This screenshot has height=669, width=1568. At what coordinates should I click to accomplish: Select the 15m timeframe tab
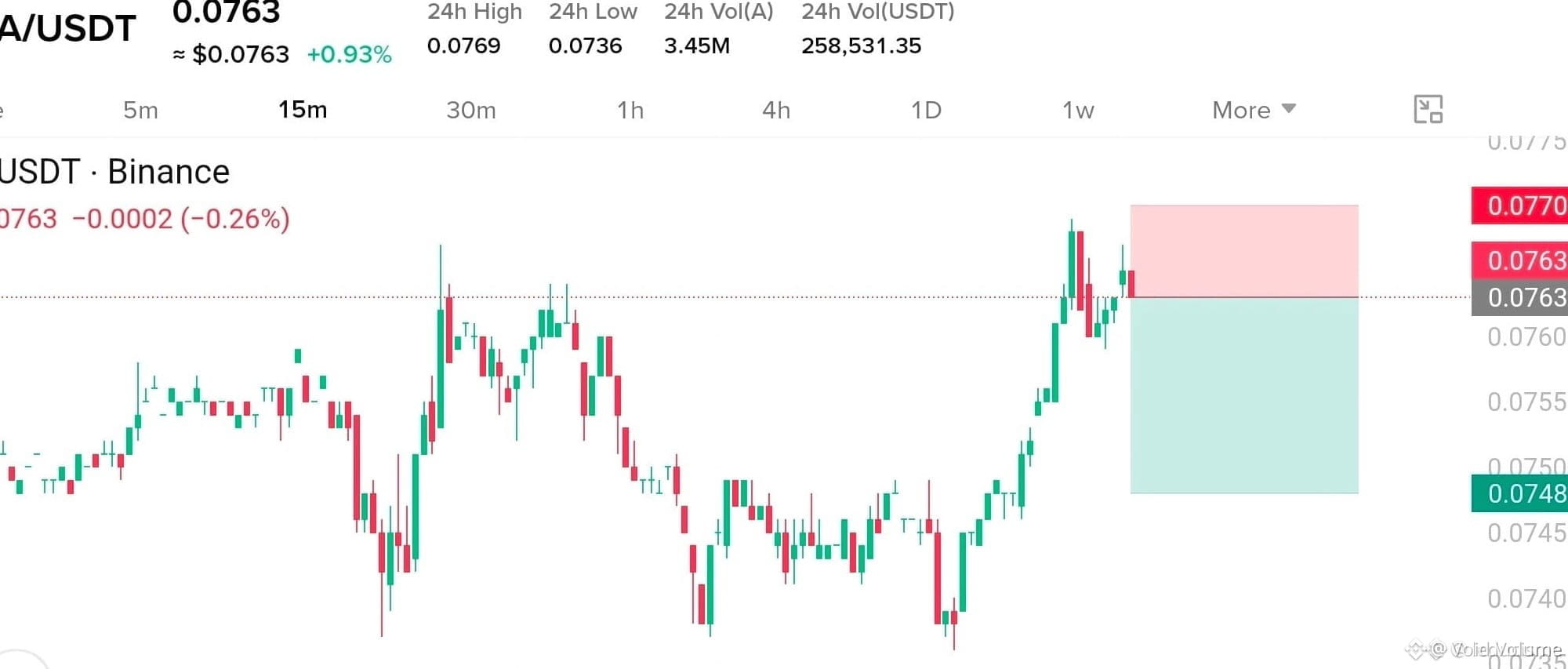click(x=303, y=110)
